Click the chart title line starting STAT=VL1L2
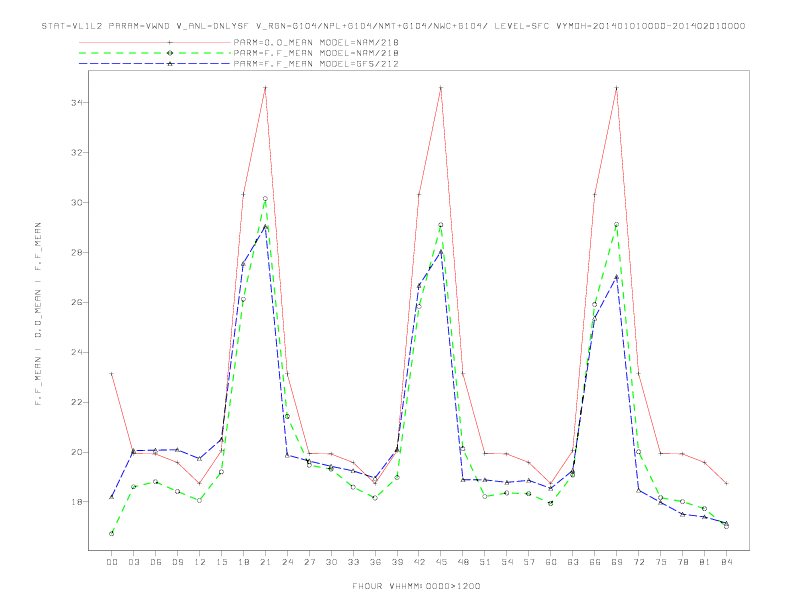Viewport: 792px width, 612px height. 393,26
